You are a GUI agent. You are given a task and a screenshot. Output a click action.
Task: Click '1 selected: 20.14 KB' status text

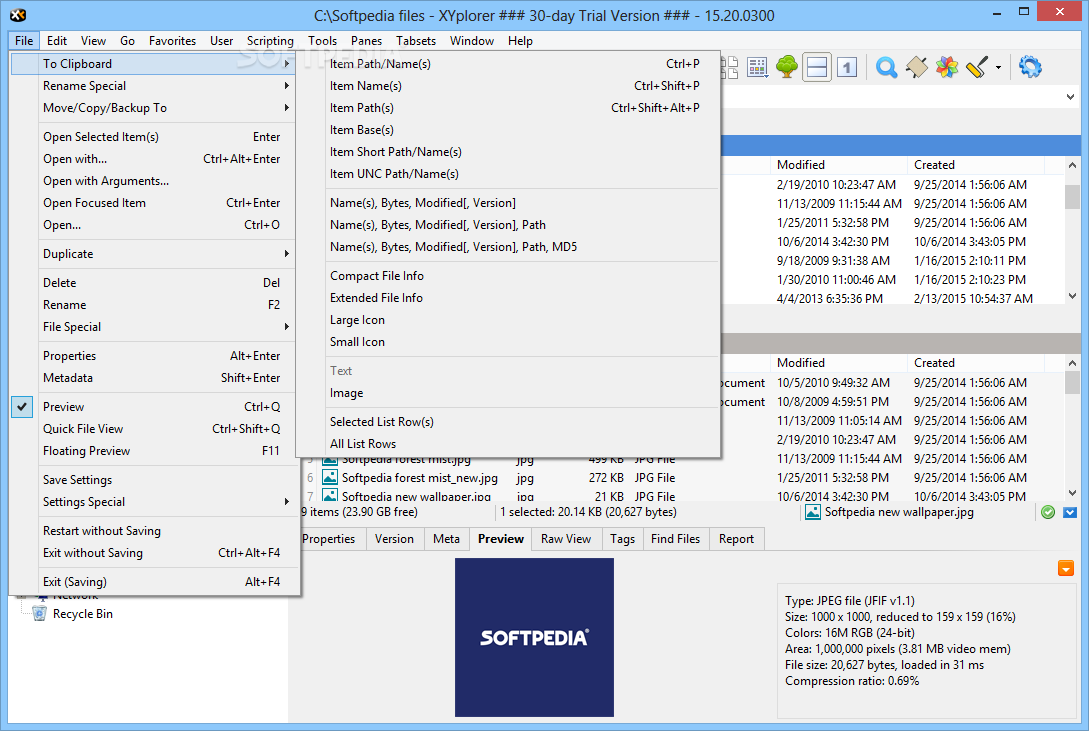pos(588,512)
